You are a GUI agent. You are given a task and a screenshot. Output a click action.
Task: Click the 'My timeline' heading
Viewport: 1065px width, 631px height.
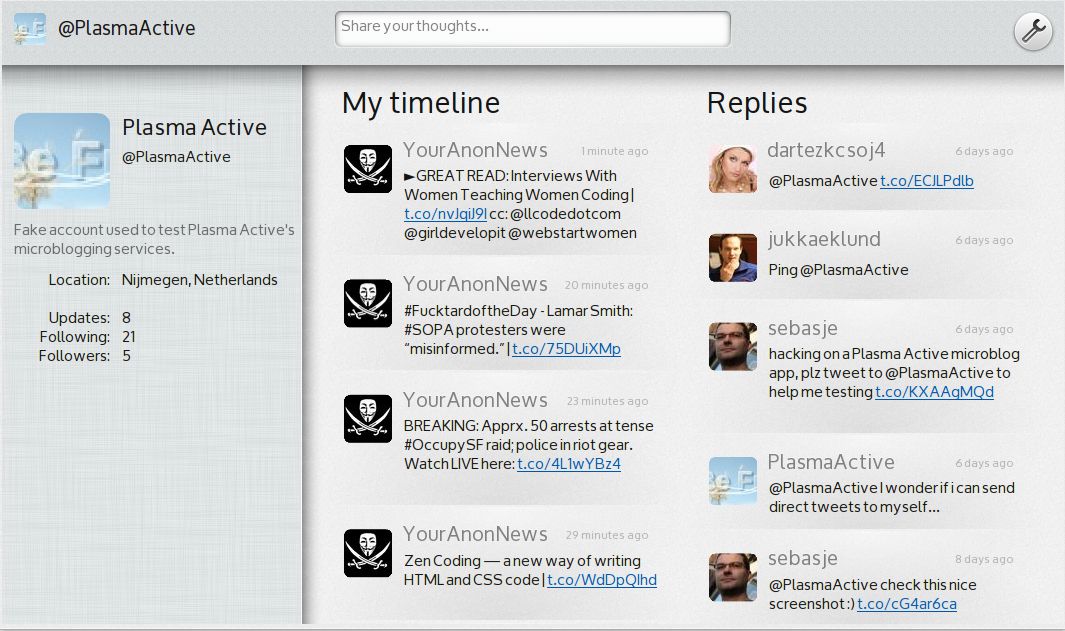pos(421,104)
